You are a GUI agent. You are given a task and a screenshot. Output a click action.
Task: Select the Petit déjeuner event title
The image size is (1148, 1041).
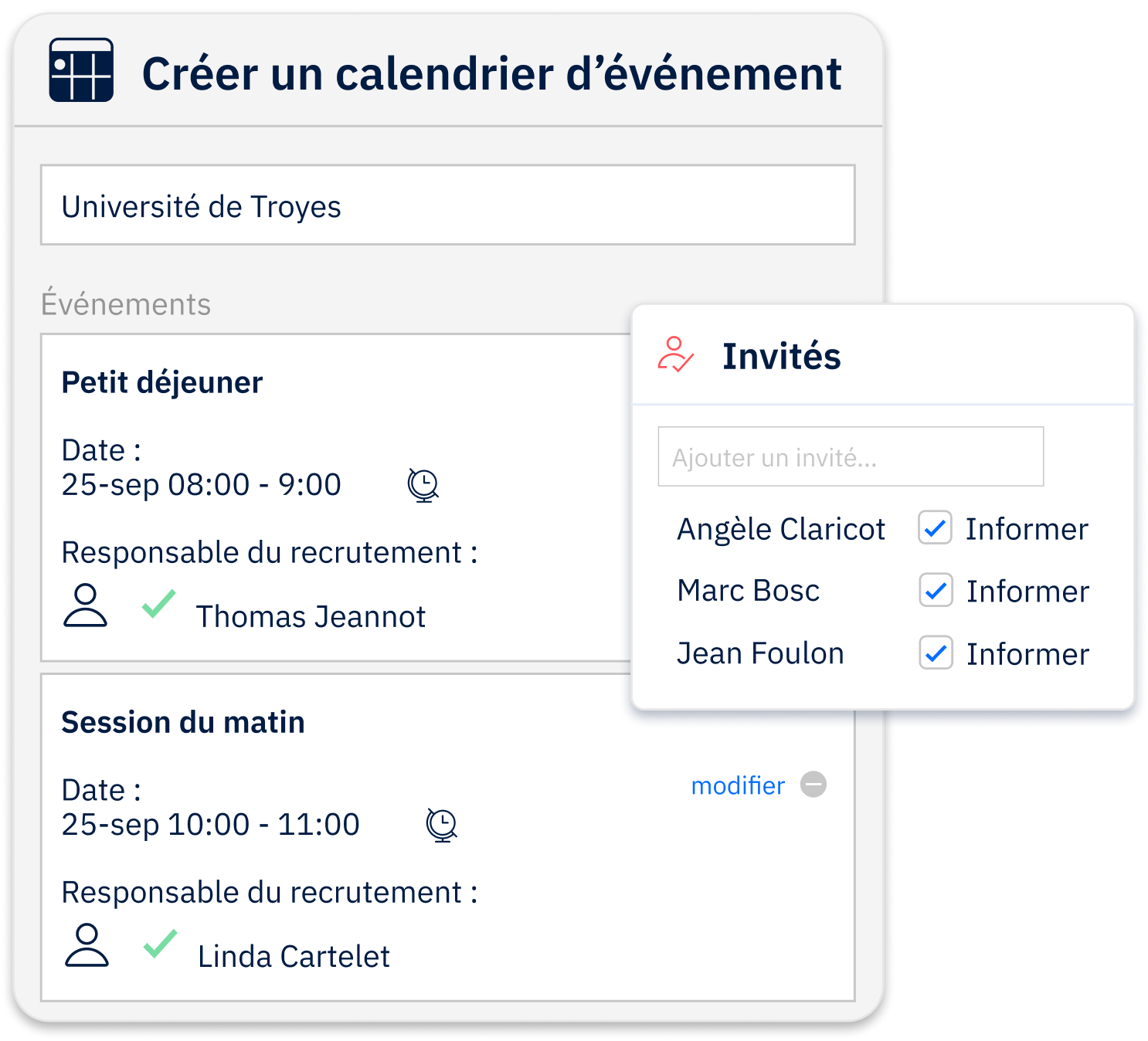point(162,382)
